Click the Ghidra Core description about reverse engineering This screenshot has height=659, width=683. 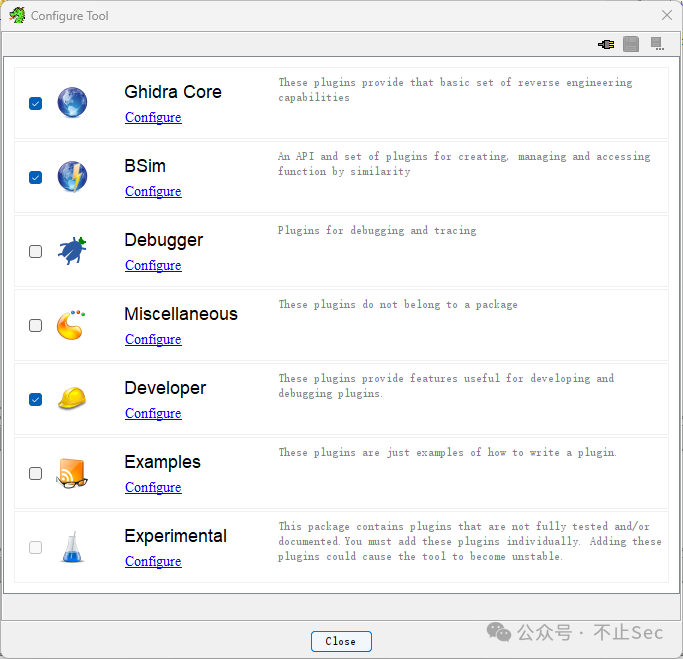pos(455,90)
